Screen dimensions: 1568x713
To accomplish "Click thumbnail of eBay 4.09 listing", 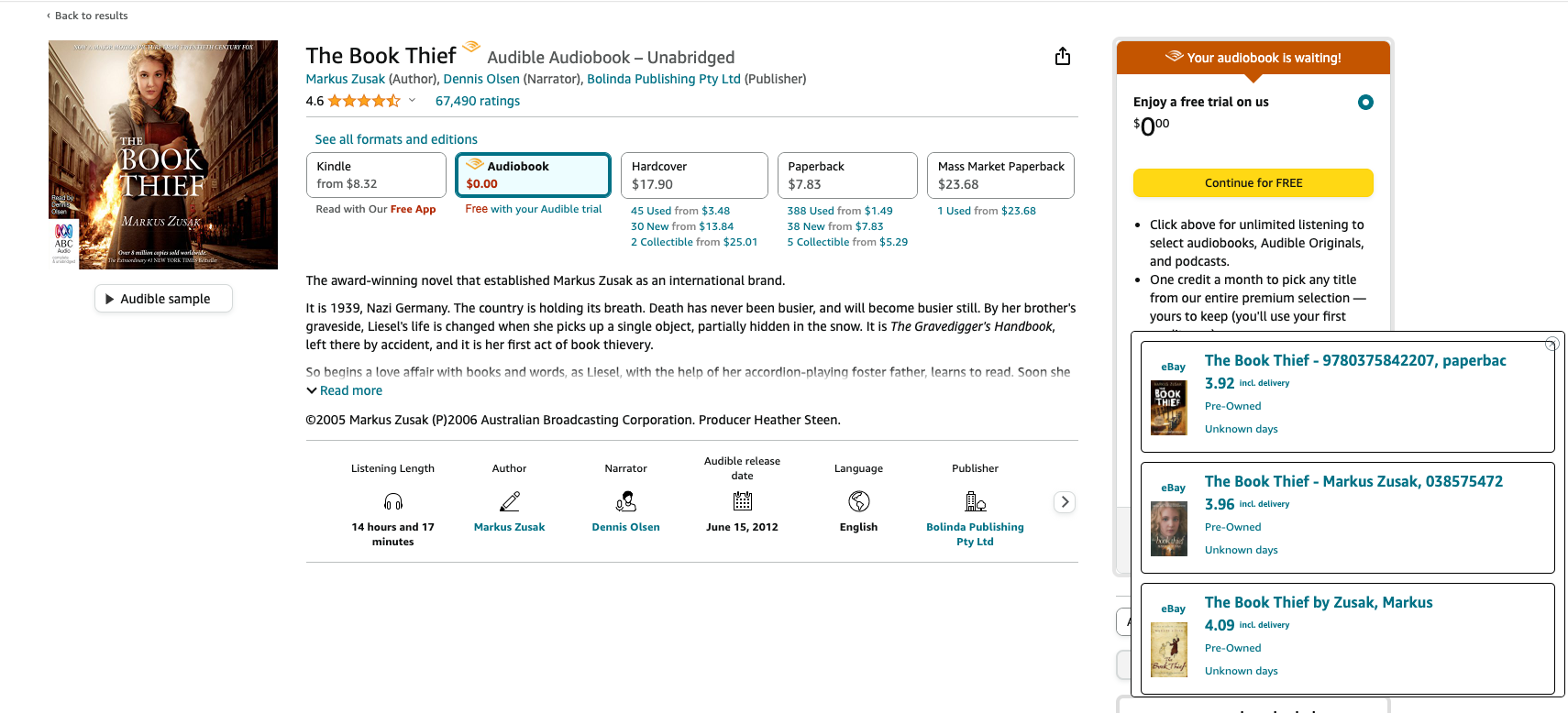I will coord(1168,649).
